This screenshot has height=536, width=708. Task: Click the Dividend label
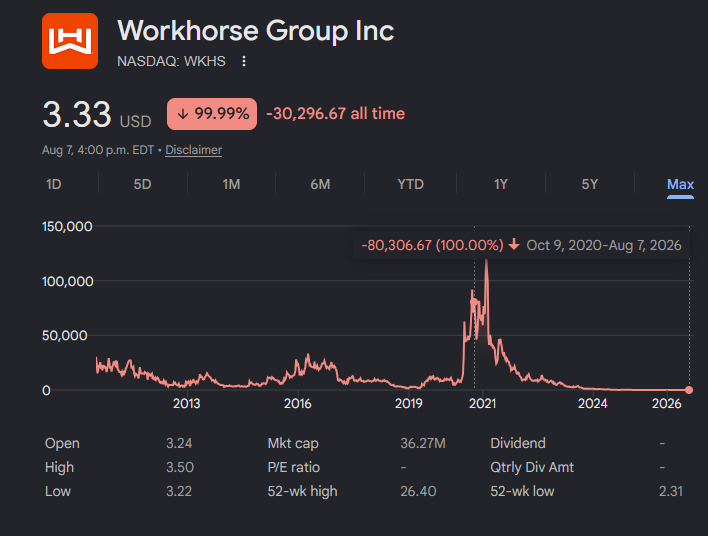(518, 443)
